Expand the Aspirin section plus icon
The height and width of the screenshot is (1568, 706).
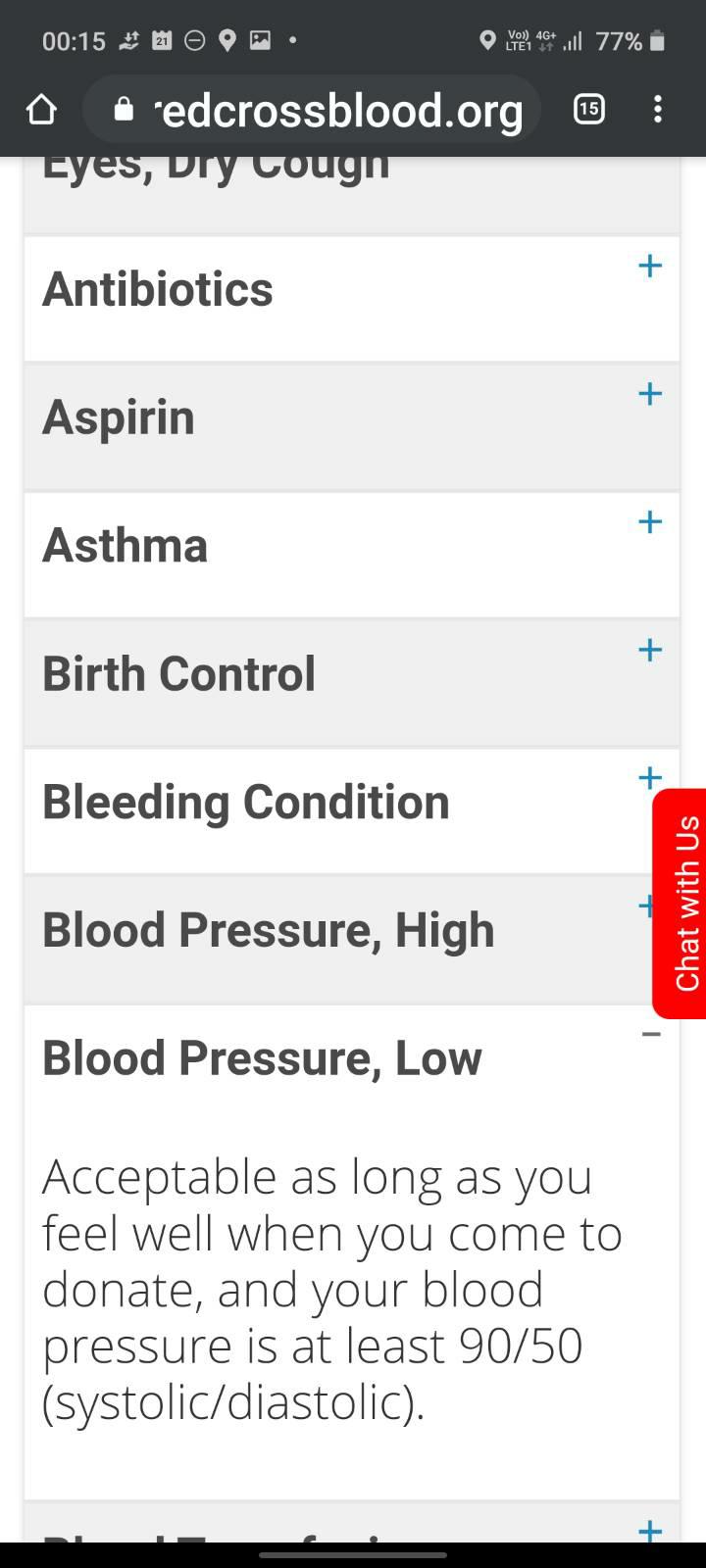pos(650,394)
